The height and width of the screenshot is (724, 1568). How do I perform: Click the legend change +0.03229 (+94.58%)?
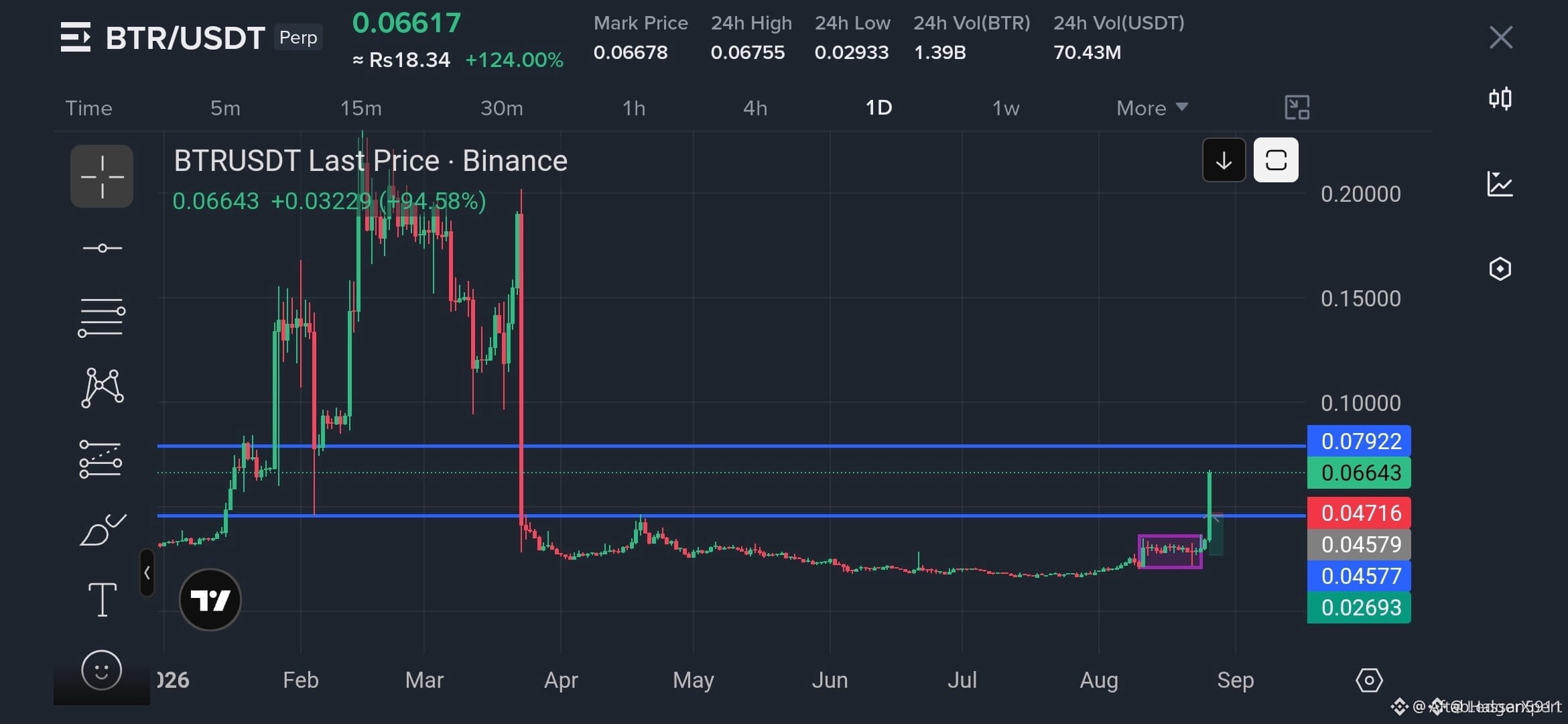pyautogui.click(x=379, y=201)
